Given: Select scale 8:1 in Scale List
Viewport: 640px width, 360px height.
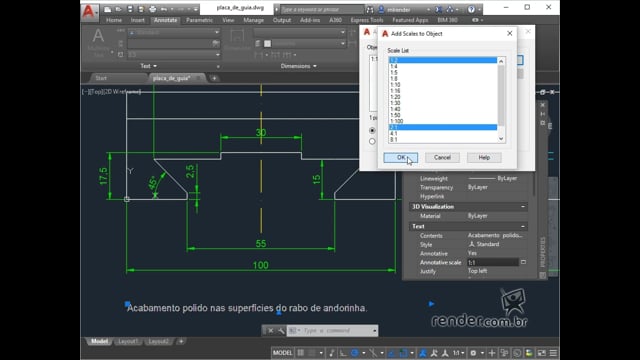Looking at the screenshot, I should point(443,140).
